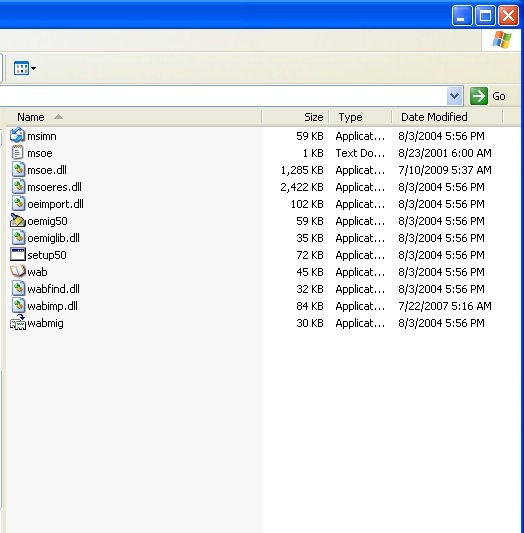Maximize the Explorer window

485,16
